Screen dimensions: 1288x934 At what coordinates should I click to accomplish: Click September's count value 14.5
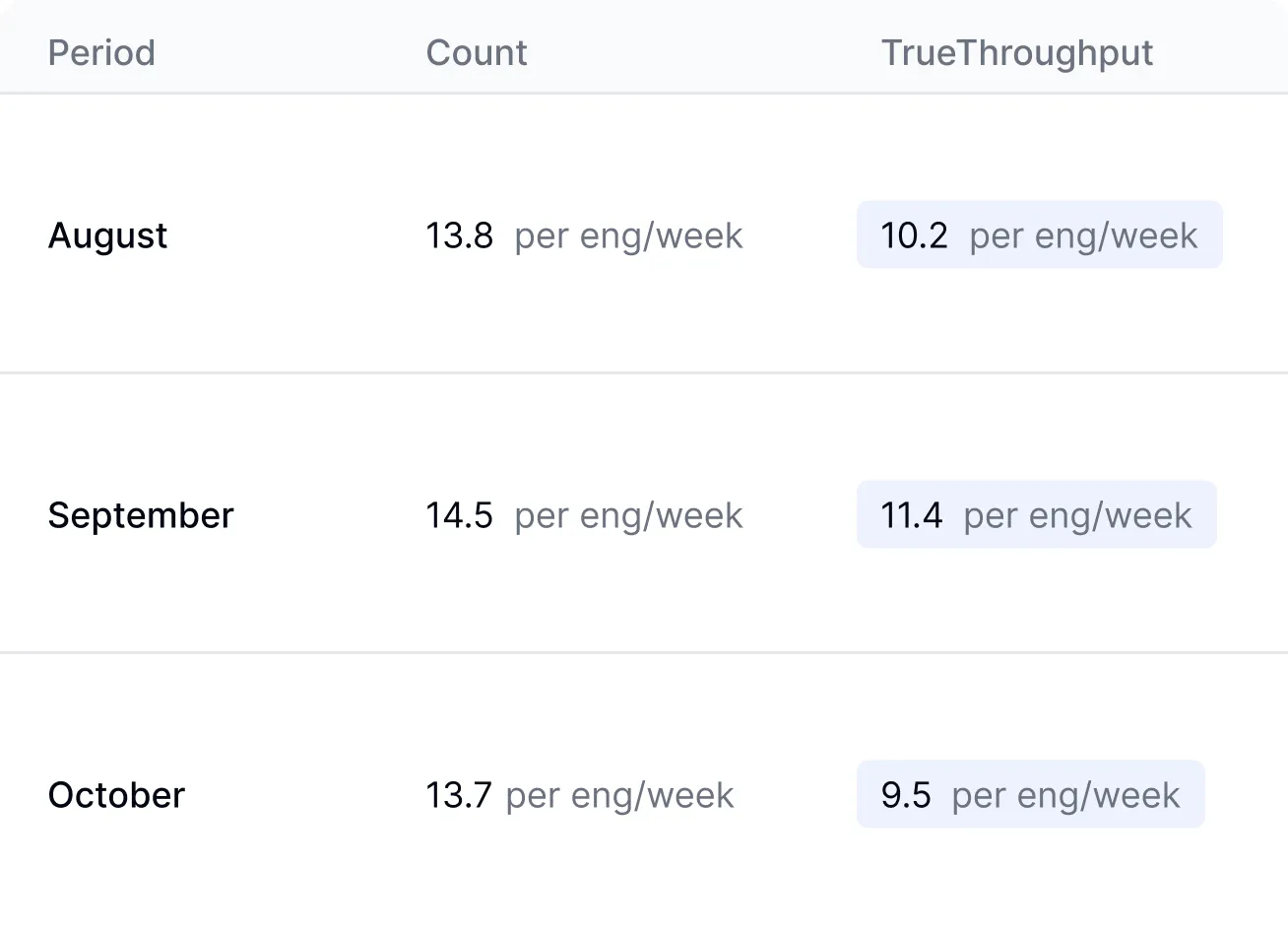tap(459, 515)
